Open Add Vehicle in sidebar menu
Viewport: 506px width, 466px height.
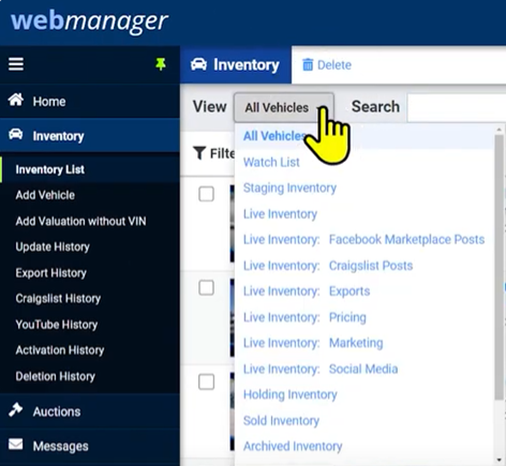(45, 195)
